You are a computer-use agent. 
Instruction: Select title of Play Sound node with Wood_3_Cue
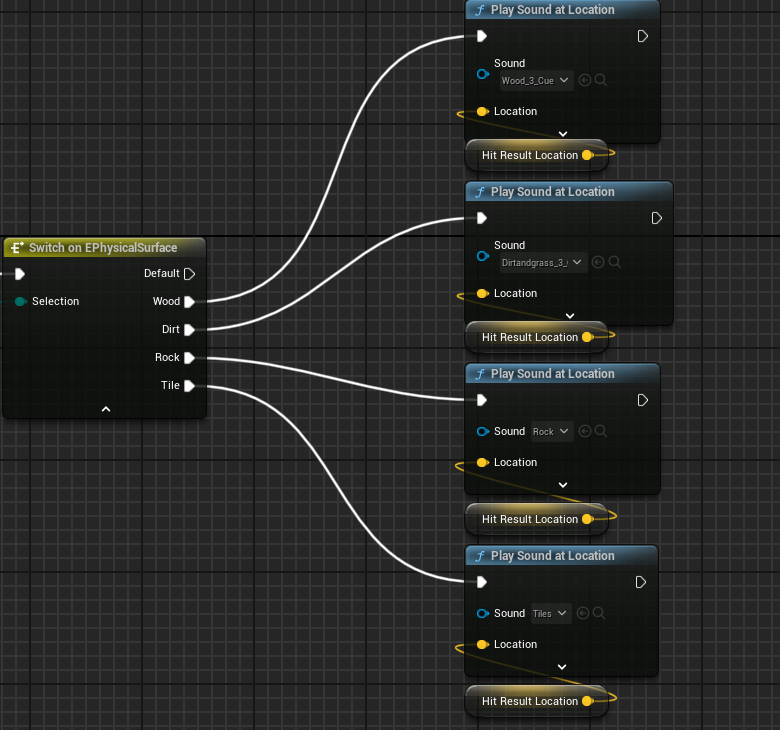click(552, 10)
